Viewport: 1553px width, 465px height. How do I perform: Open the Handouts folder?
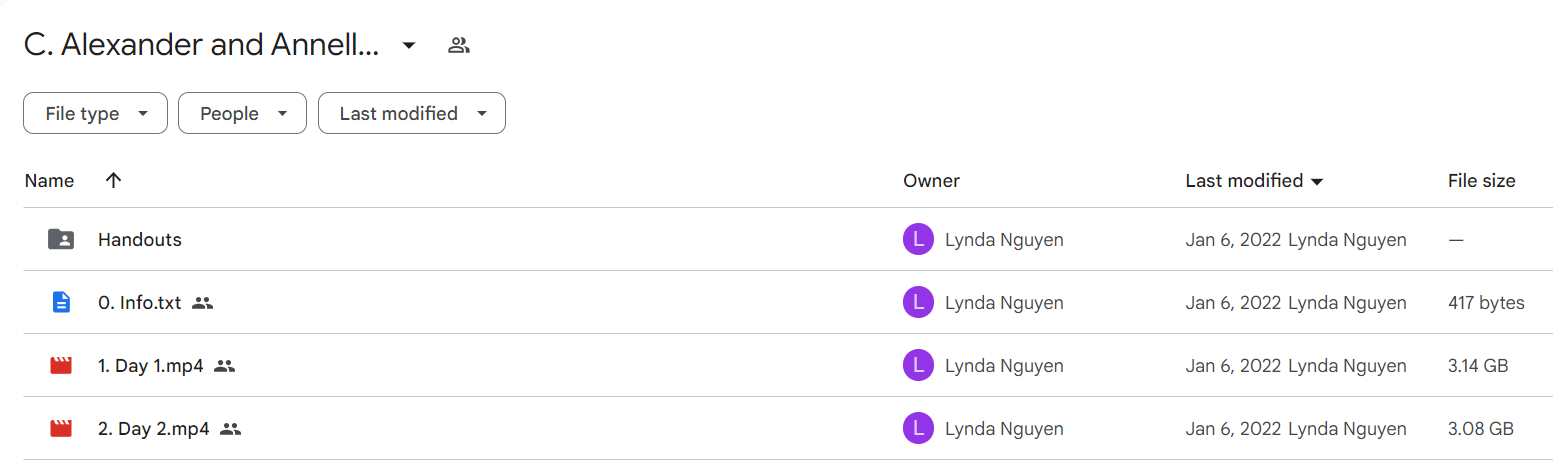(140, 240)
